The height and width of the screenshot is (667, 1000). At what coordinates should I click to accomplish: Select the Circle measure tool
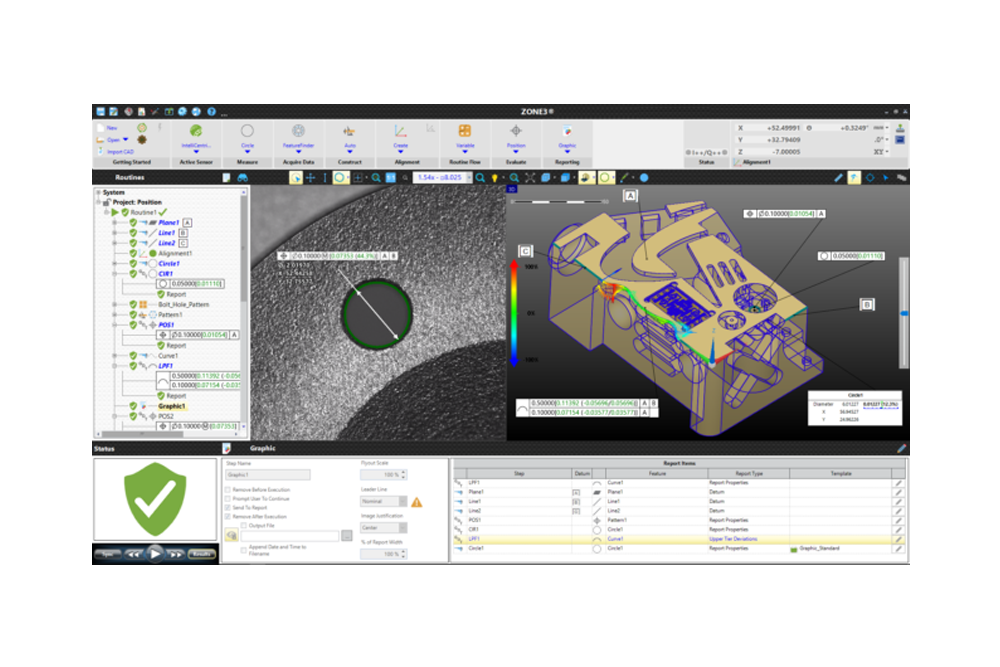point(247,131)
